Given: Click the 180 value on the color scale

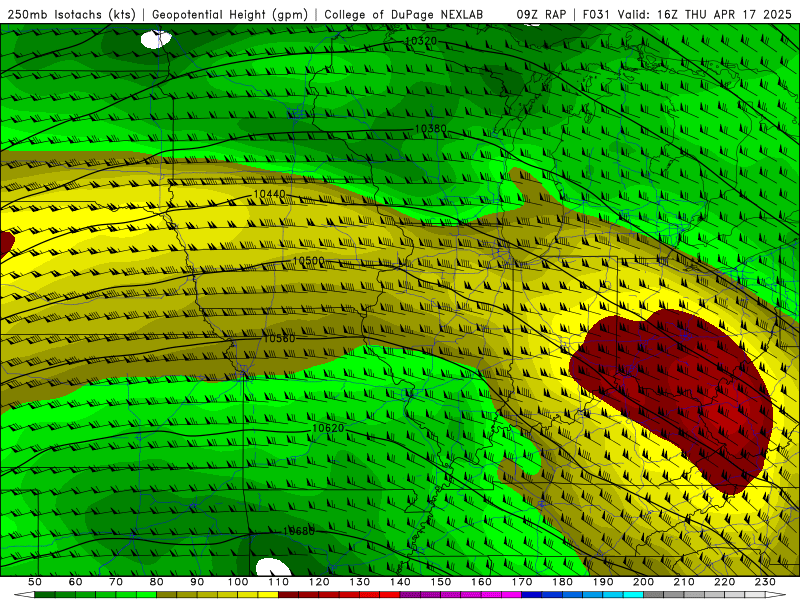Looking at the screenshot, I should (x=562, y=582).
